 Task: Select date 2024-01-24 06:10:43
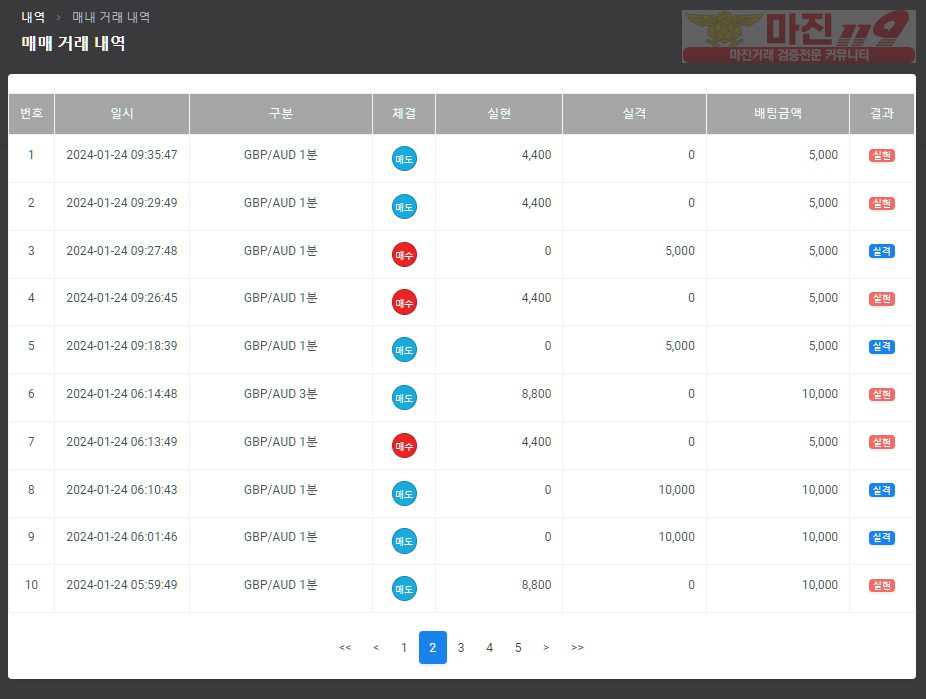tap(122, 489)
